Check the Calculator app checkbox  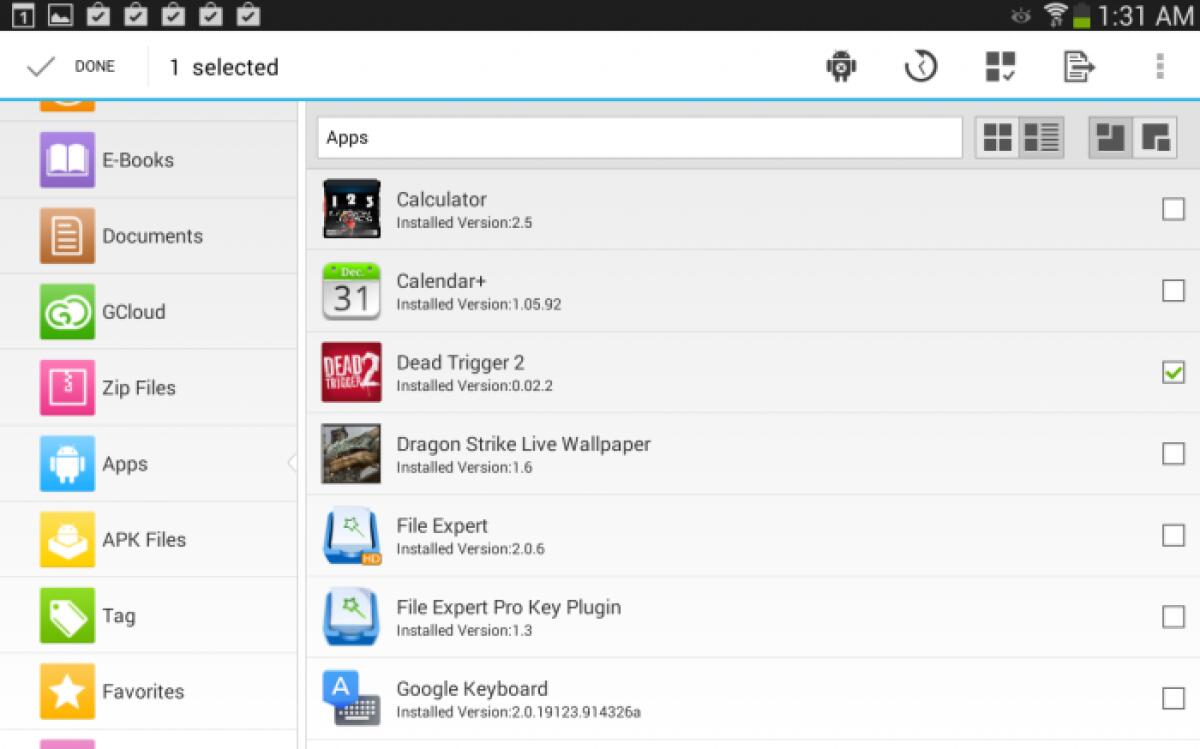pyautogui.click(x=1172, y=209)
